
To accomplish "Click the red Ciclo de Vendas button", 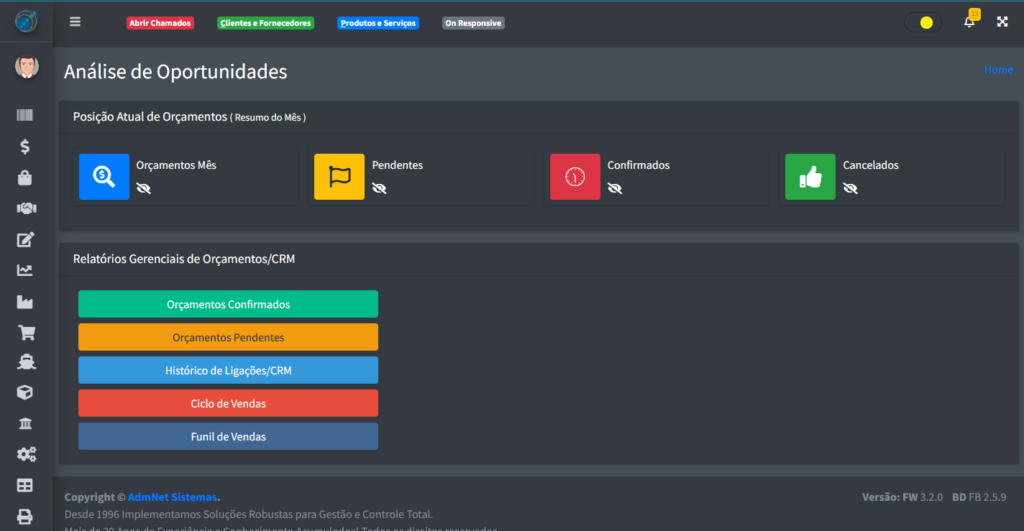I will coord(228,403).
